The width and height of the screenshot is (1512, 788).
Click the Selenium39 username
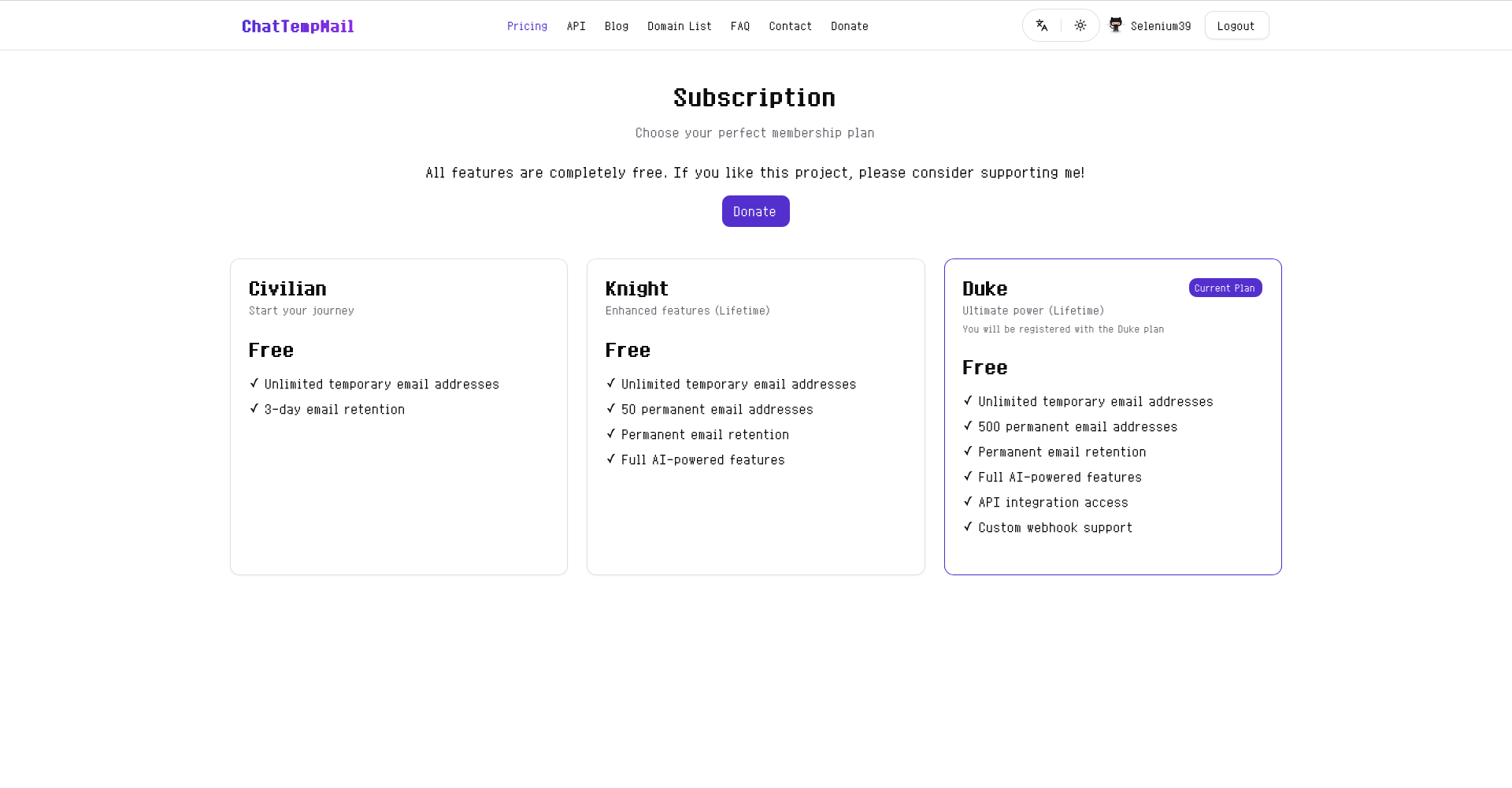click(1160, 26)
